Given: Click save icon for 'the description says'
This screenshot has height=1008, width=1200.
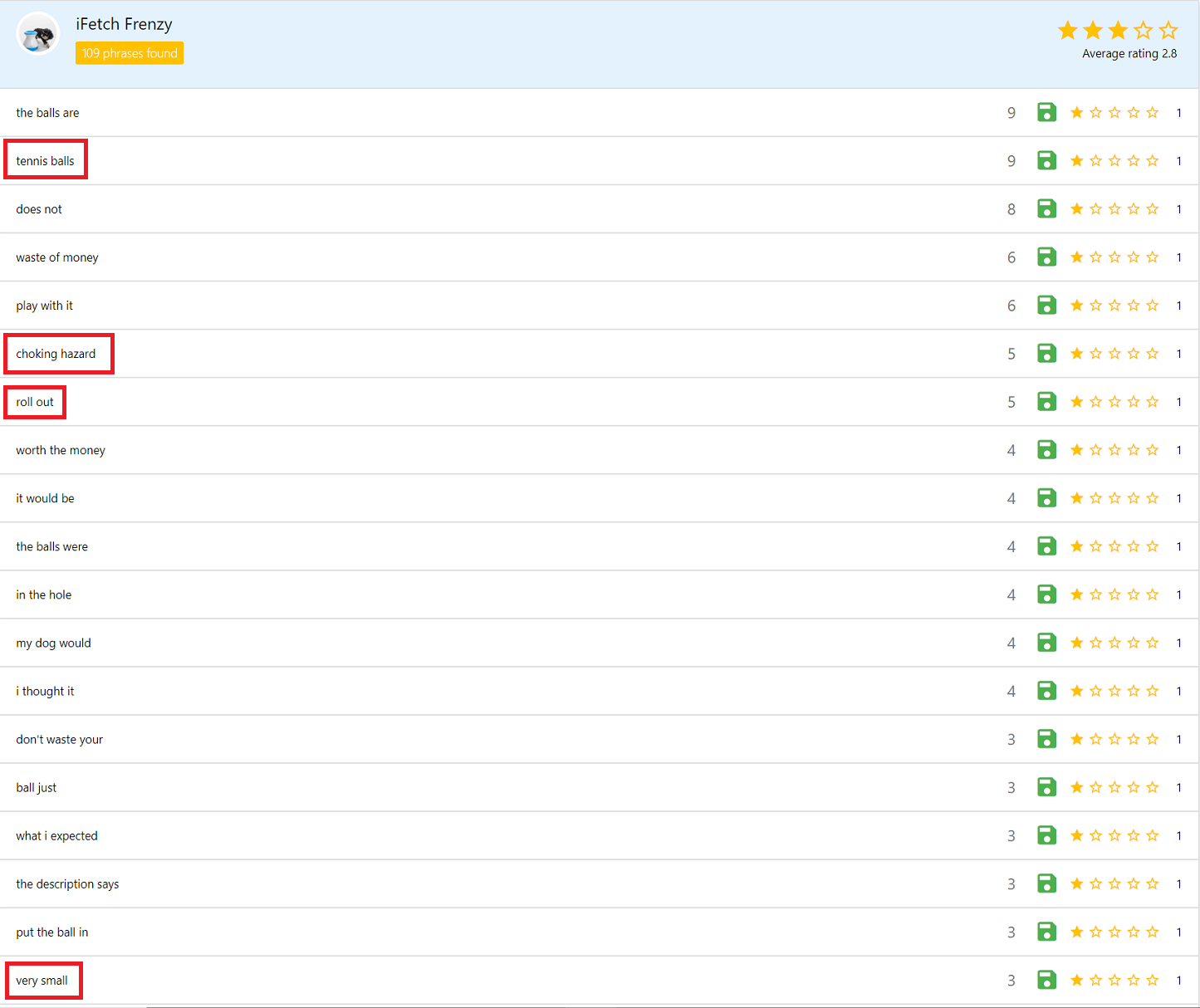Looking at the screenshot, I should (x=1046, y=883).
